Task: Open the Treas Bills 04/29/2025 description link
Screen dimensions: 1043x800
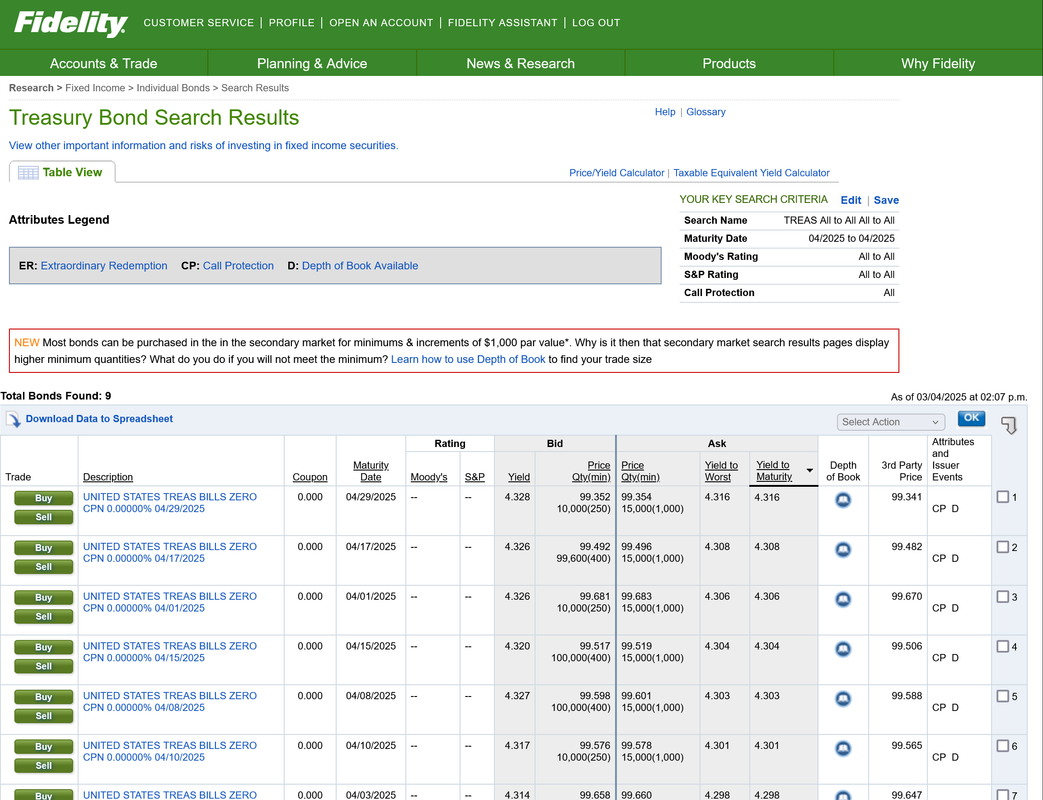Action: point(170,503)
